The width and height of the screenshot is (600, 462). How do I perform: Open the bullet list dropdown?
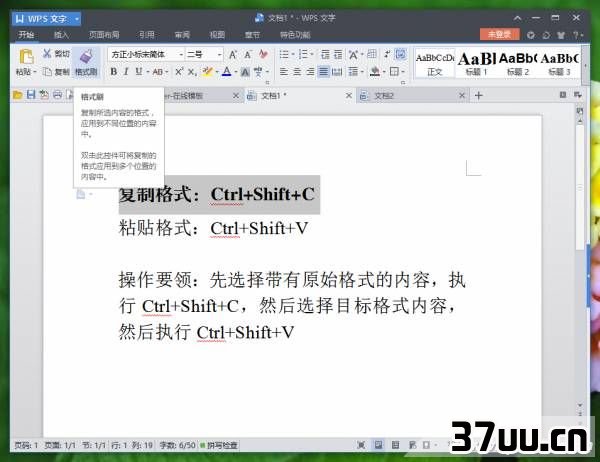[293, 54]
